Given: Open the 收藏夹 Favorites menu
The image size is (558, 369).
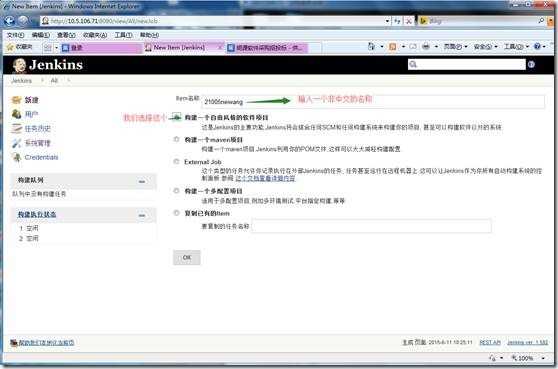Looking at the screenshot, I should click(95, 35).
